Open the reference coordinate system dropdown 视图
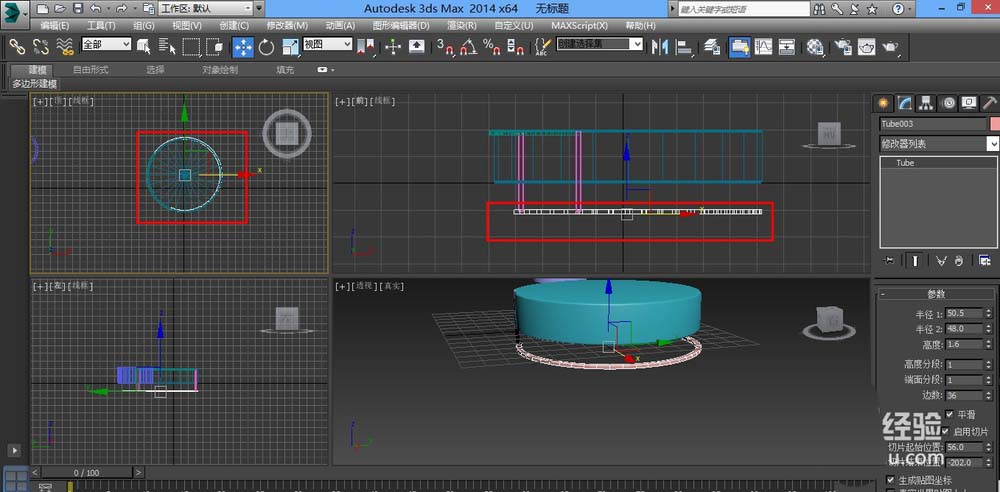 click(x=327, y=44)
